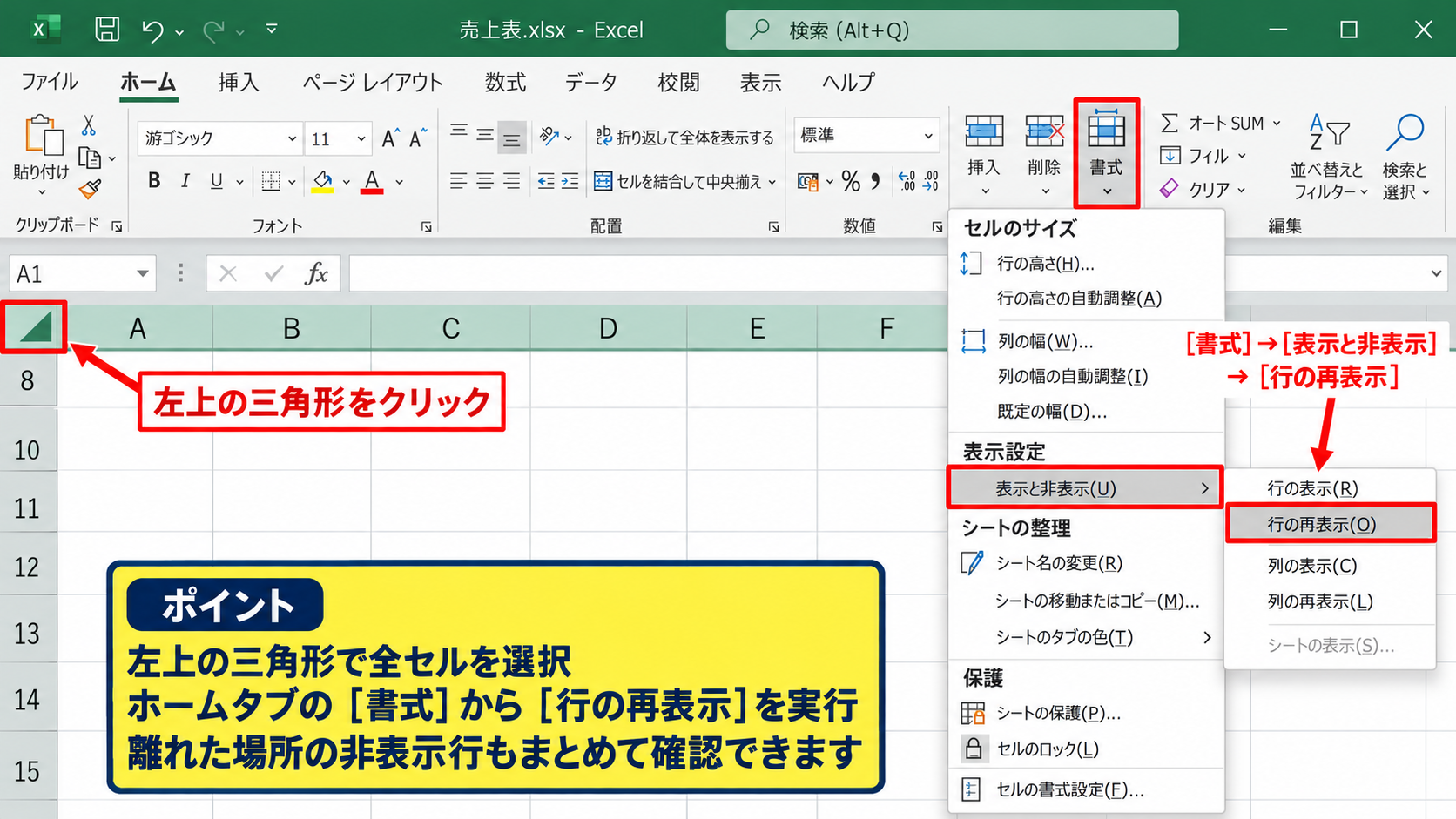1456x819 pixels.
Task: Click the yellow fill color button
Action: coord(323,181)
